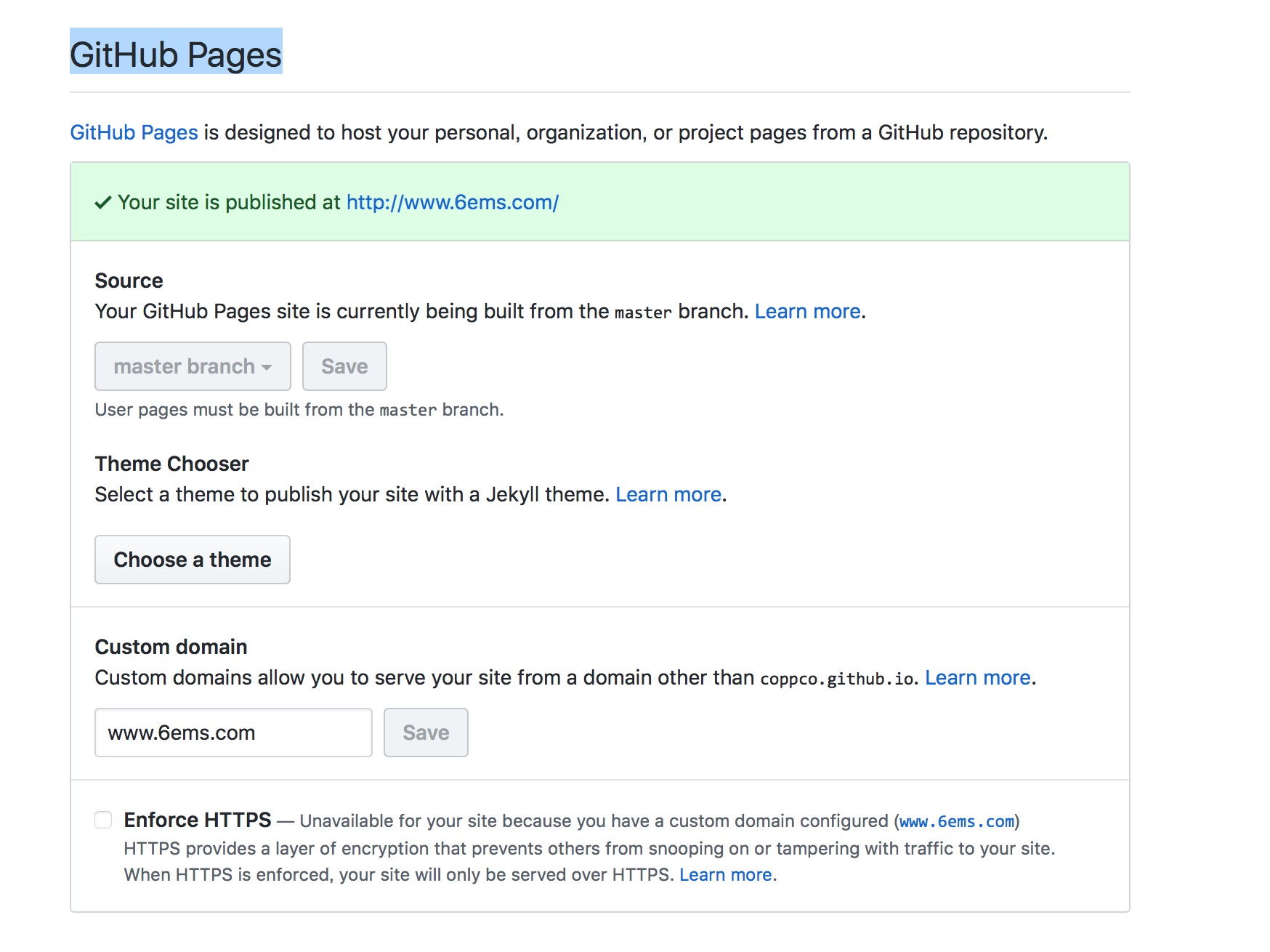Click the Enforce HTTPS label

click(198, 820)
